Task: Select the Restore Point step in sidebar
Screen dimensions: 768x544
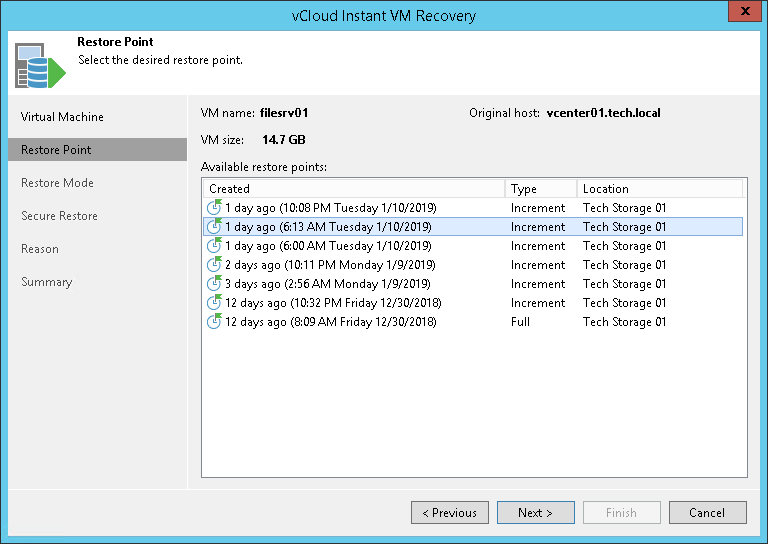Action: coord(56,150)
